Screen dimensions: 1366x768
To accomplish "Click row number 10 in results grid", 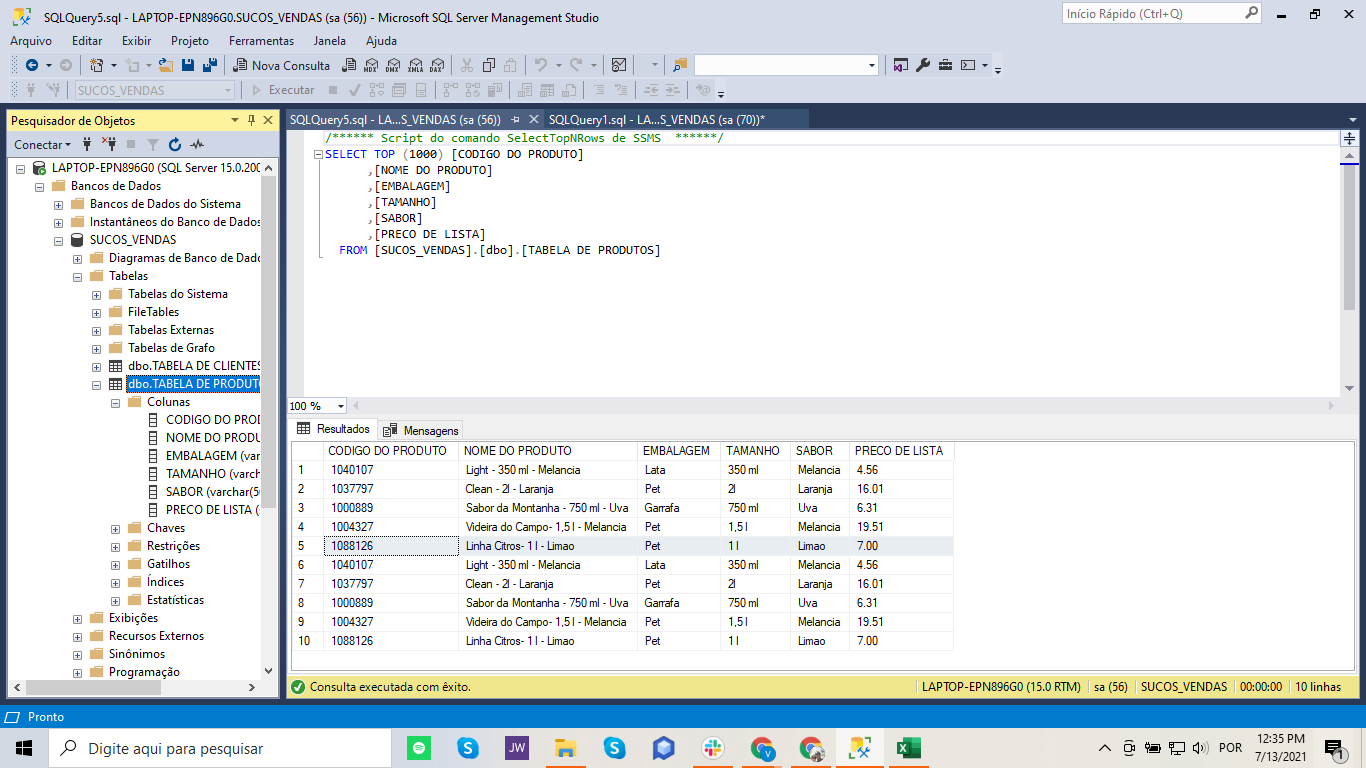I will click(307, 641).
